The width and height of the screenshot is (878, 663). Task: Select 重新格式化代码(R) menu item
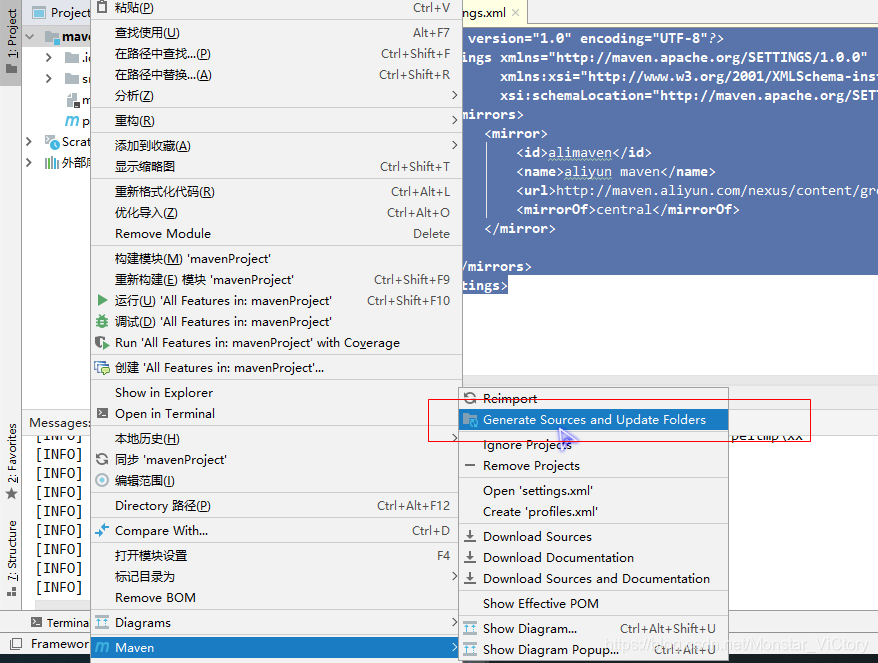[x=277, y=192]
